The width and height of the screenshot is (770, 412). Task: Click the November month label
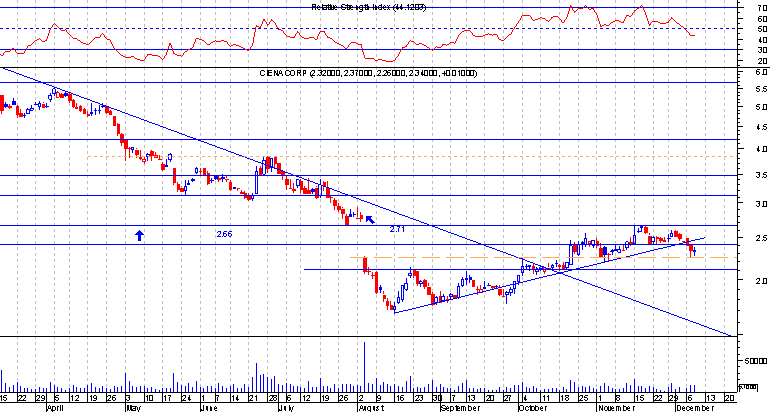pyautogui.click(x=616, y=408)
